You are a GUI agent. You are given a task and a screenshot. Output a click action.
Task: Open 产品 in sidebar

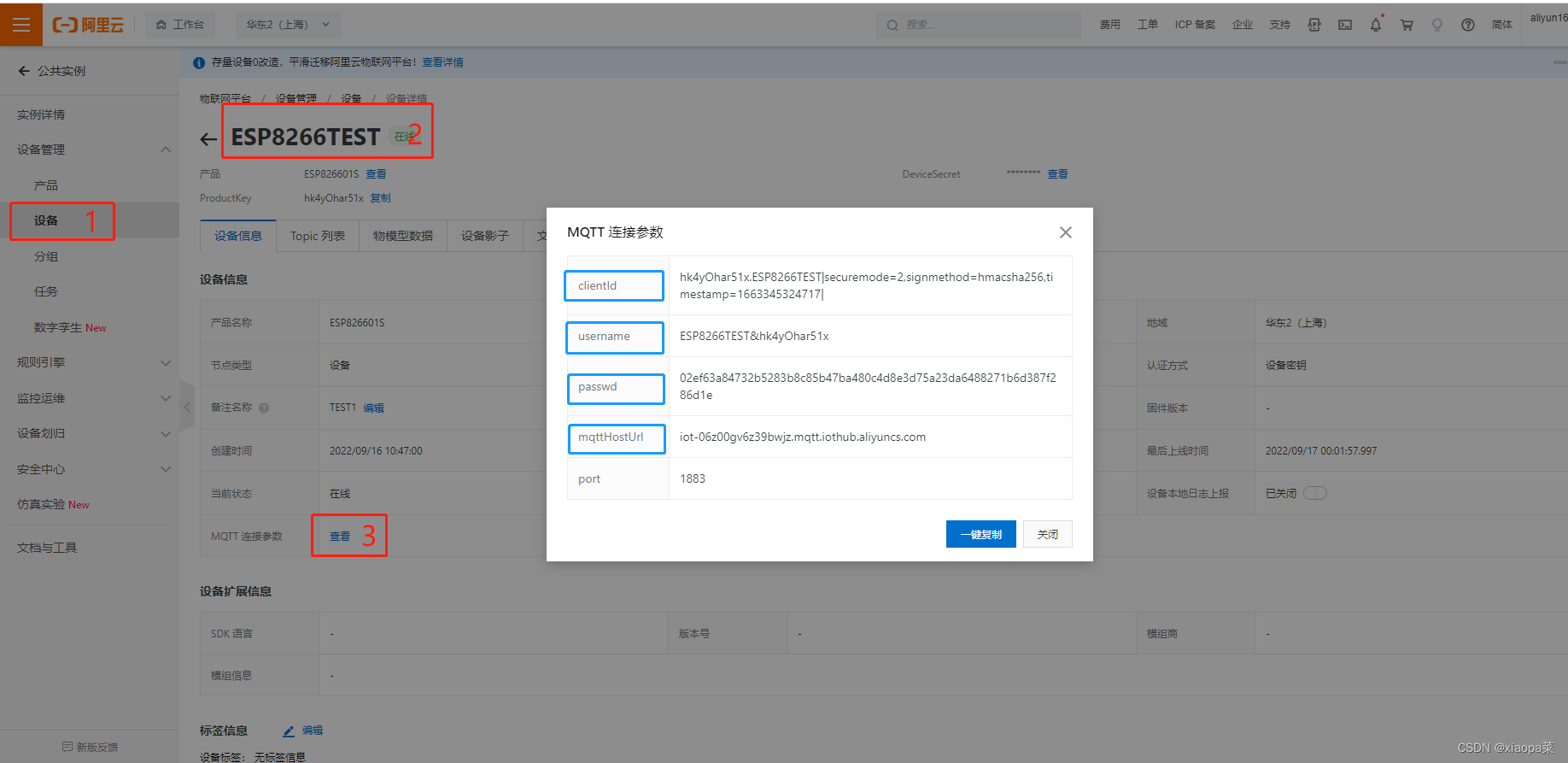(46, 185)
